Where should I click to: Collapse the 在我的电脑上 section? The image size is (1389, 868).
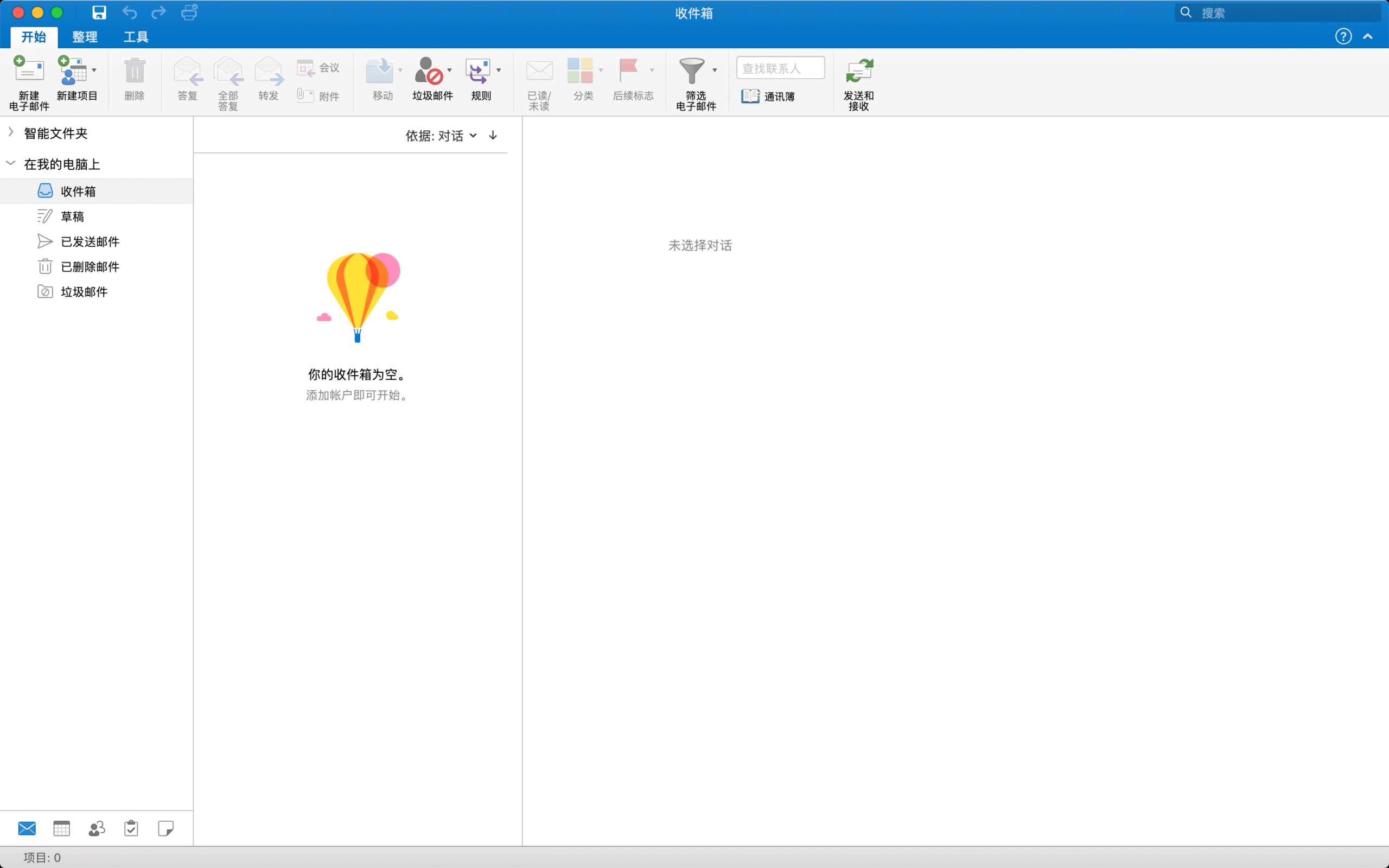point(10,164)
